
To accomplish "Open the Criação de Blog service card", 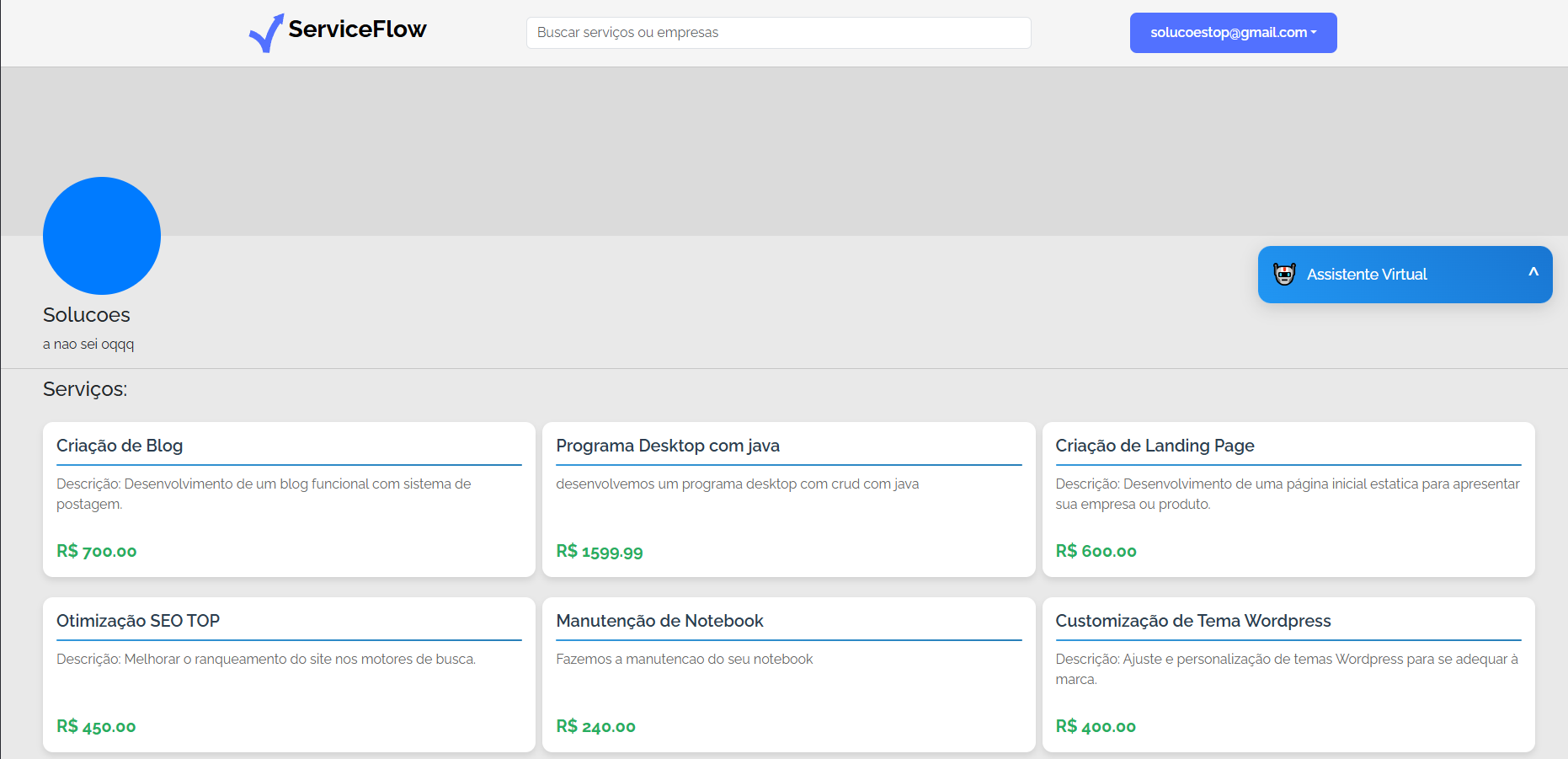I will tap(289, 500).
